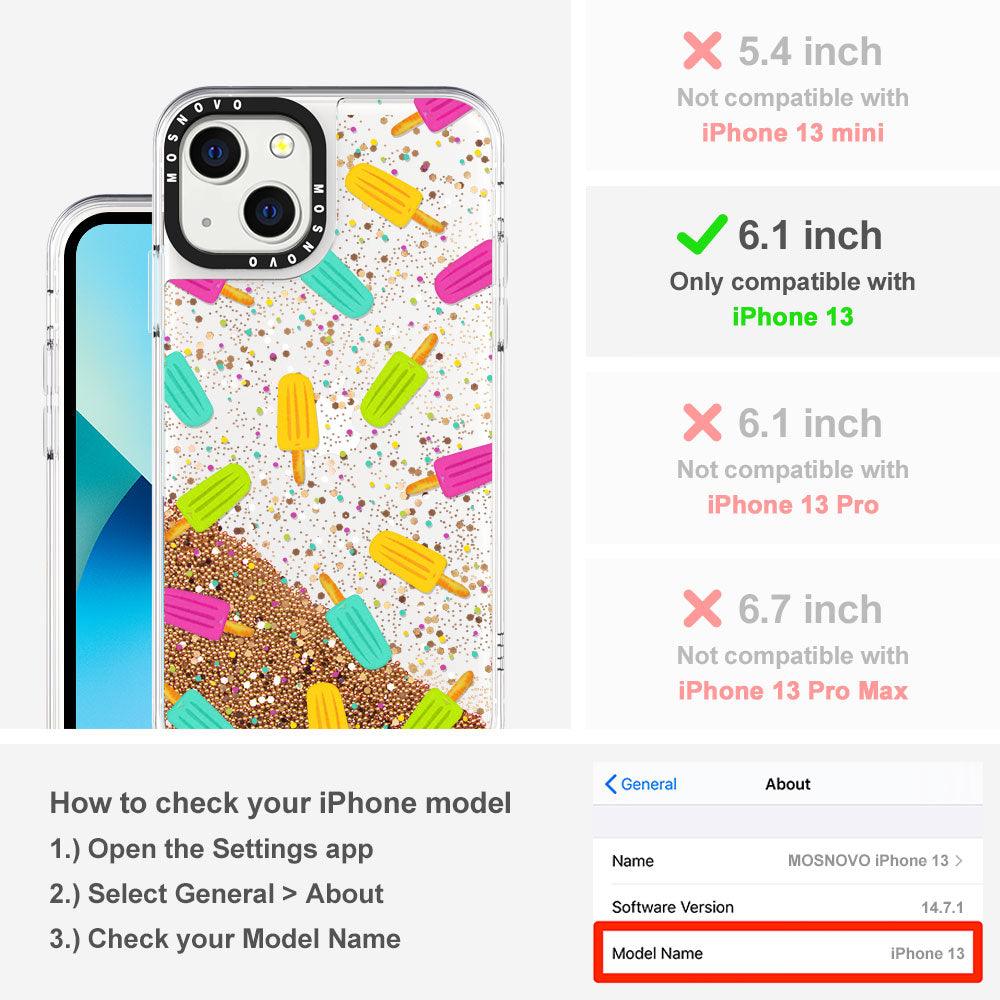Click the camera flash on the phone
1000x1000 pixels.
click(x=281, y=146)
